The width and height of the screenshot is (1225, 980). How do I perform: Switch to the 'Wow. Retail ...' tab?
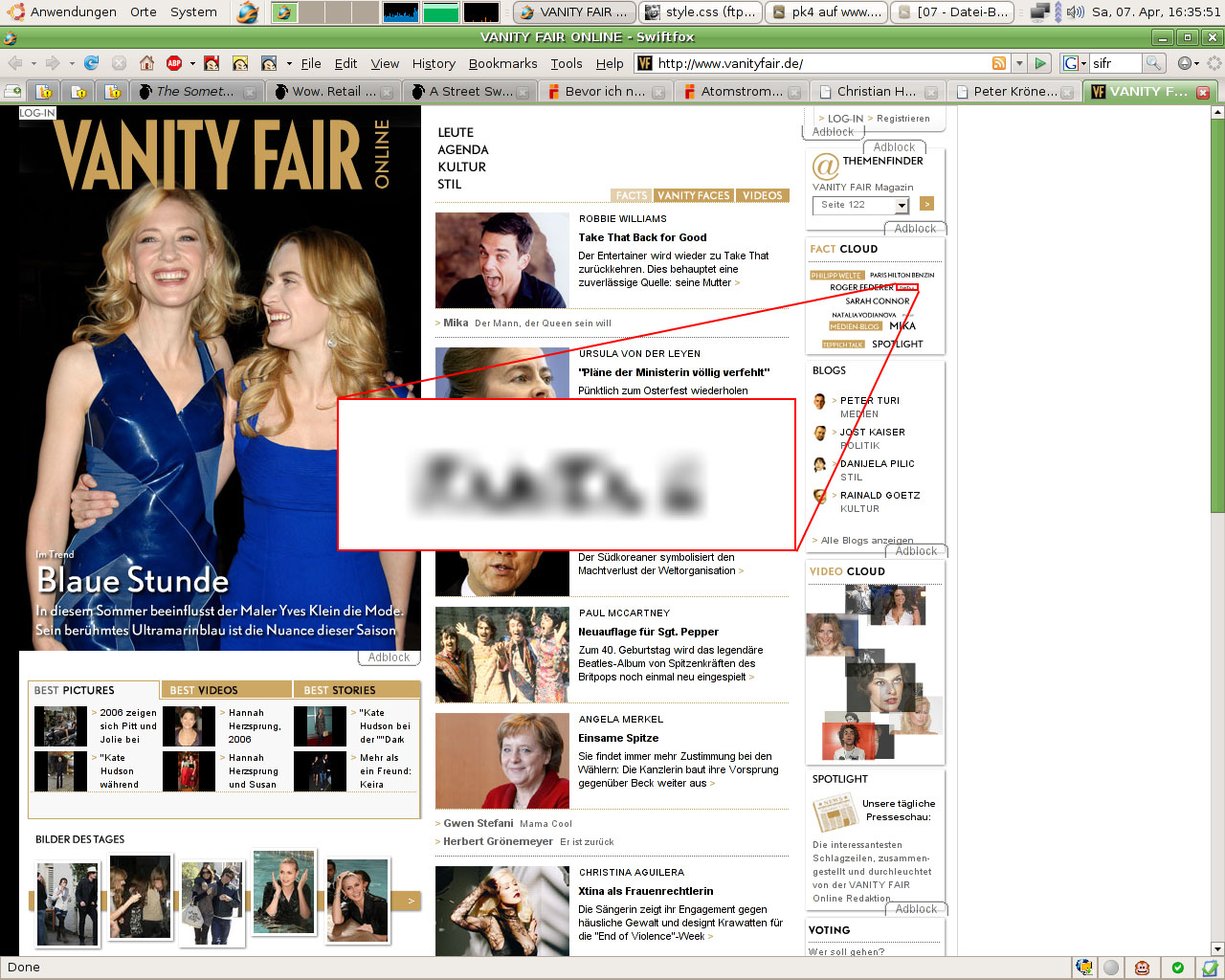point(333,92)
